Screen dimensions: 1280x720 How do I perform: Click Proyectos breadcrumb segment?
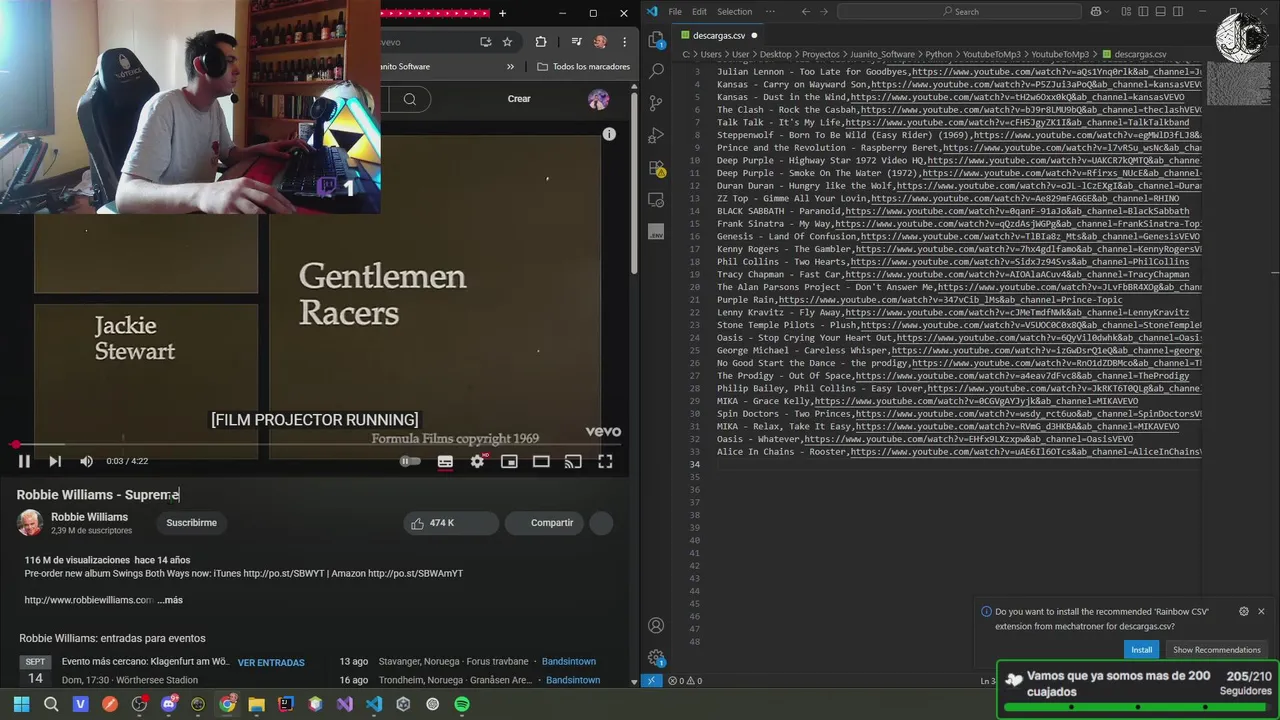point(820,54)
